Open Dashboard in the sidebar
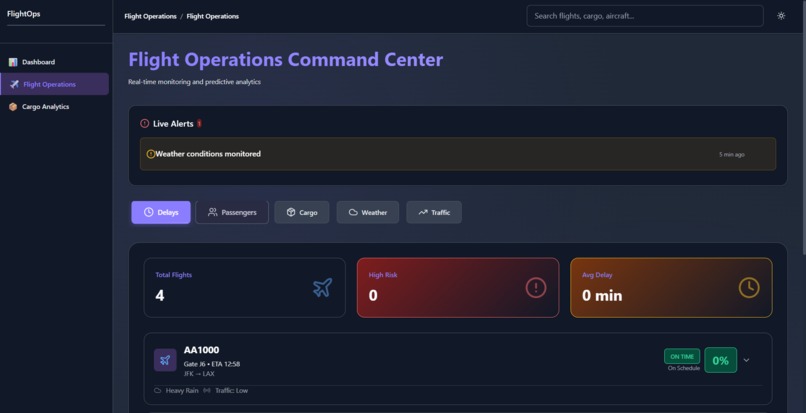Image resolution: width=806 pixels, height=413 pixels. (x=54, y=62)
